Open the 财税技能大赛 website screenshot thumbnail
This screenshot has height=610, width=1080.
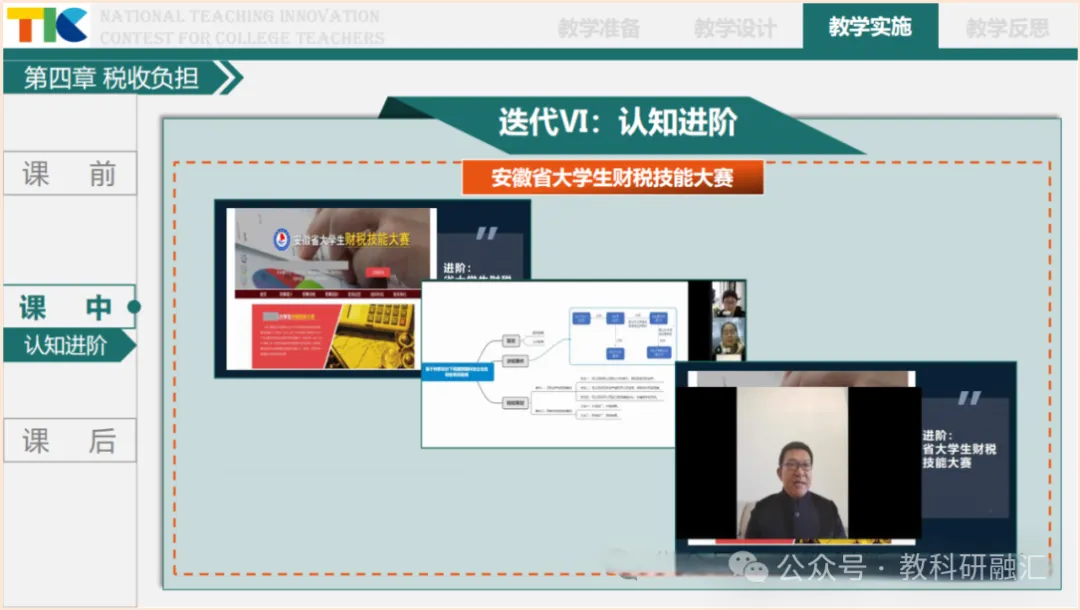click(331, 288)
